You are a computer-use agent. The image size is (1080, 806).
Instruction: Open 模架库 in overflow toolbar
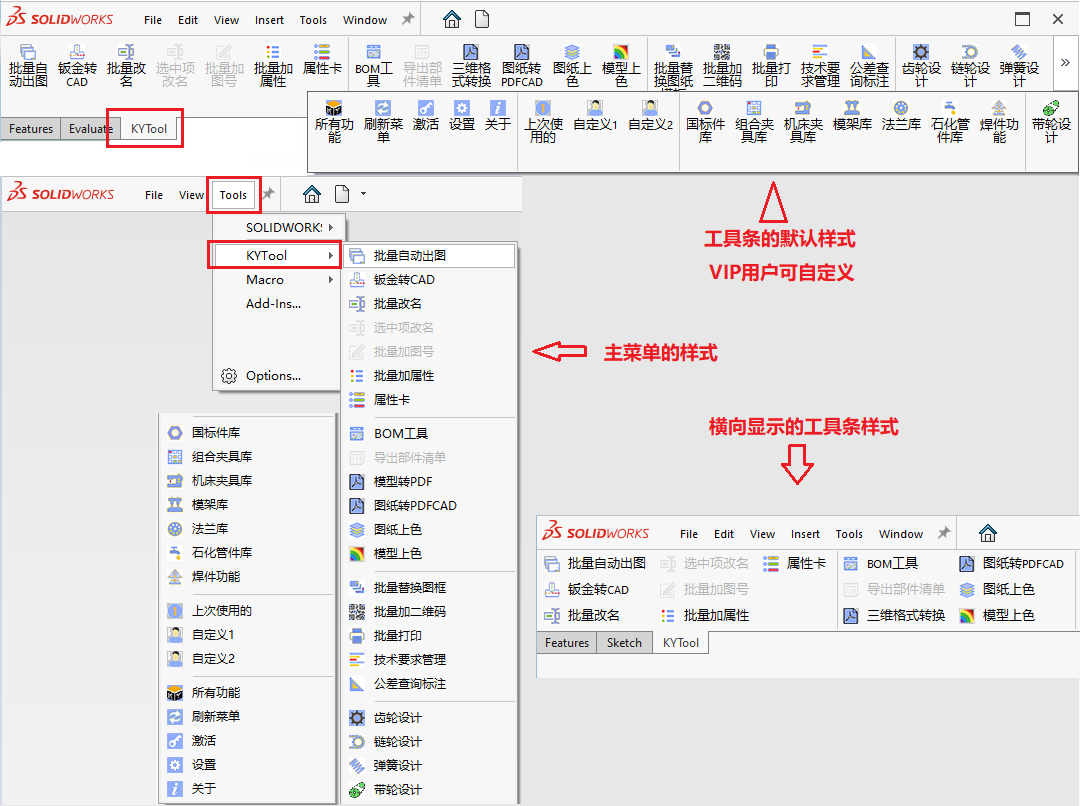[x=852, y=116]
